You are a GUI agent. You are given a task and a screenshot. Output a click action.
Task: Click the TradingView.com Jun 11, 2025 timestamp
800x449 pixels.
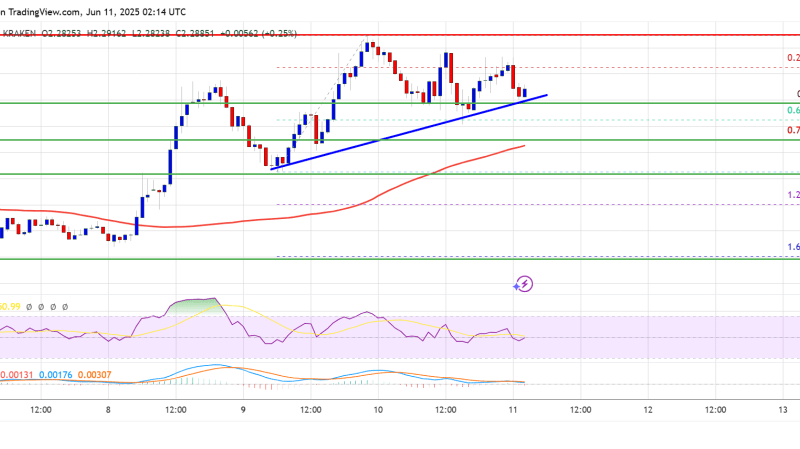(93, 12)
